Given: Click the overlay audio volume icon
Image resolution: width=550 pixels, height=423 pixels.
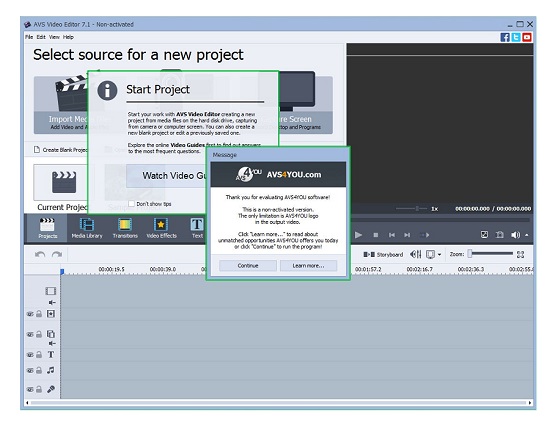Looking at the screenshot, I should pos(52,343).
